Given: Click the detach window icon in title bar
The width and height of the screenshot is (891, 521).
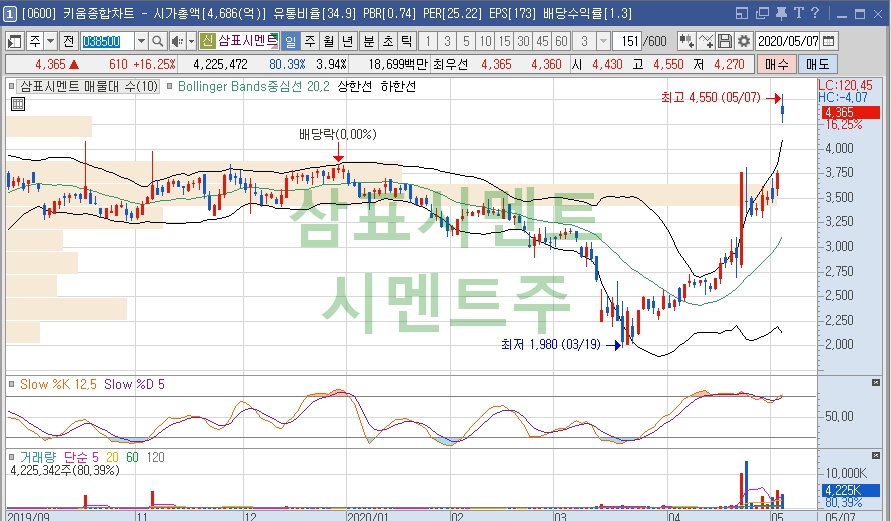Looking at the screenshot, I should click(762, 13).
